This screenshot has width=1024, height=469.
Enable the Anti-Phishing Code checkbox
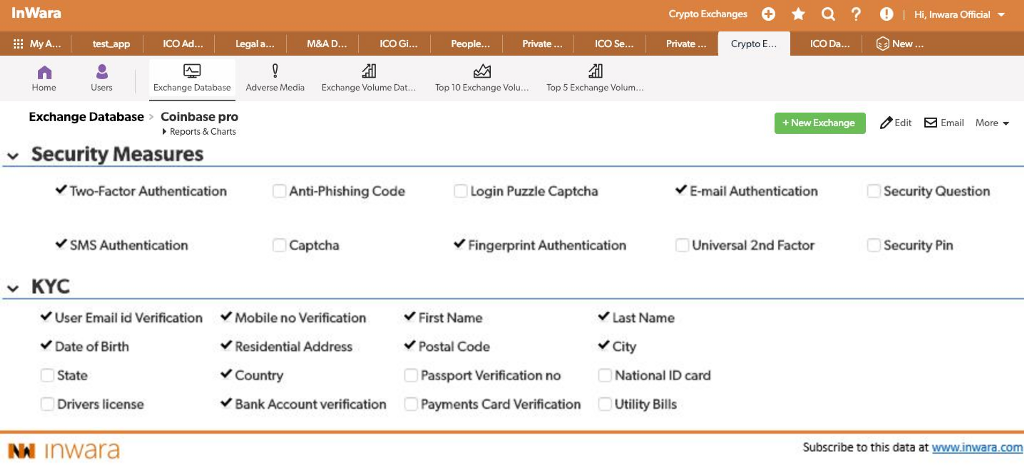(x=280, y=191)
